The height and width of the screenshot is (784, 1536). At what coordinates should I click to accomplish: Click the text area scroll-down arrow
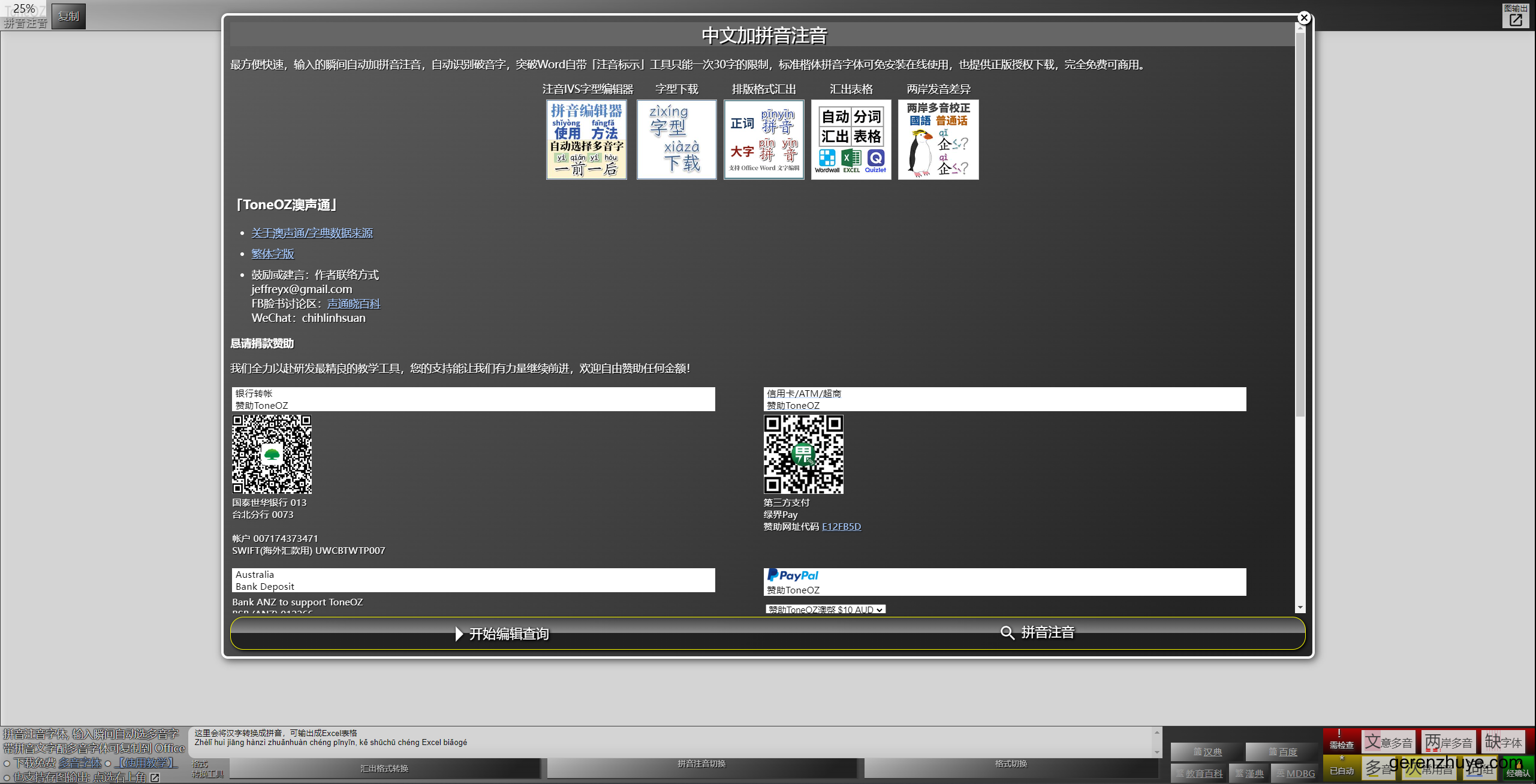click(1157, 752)
